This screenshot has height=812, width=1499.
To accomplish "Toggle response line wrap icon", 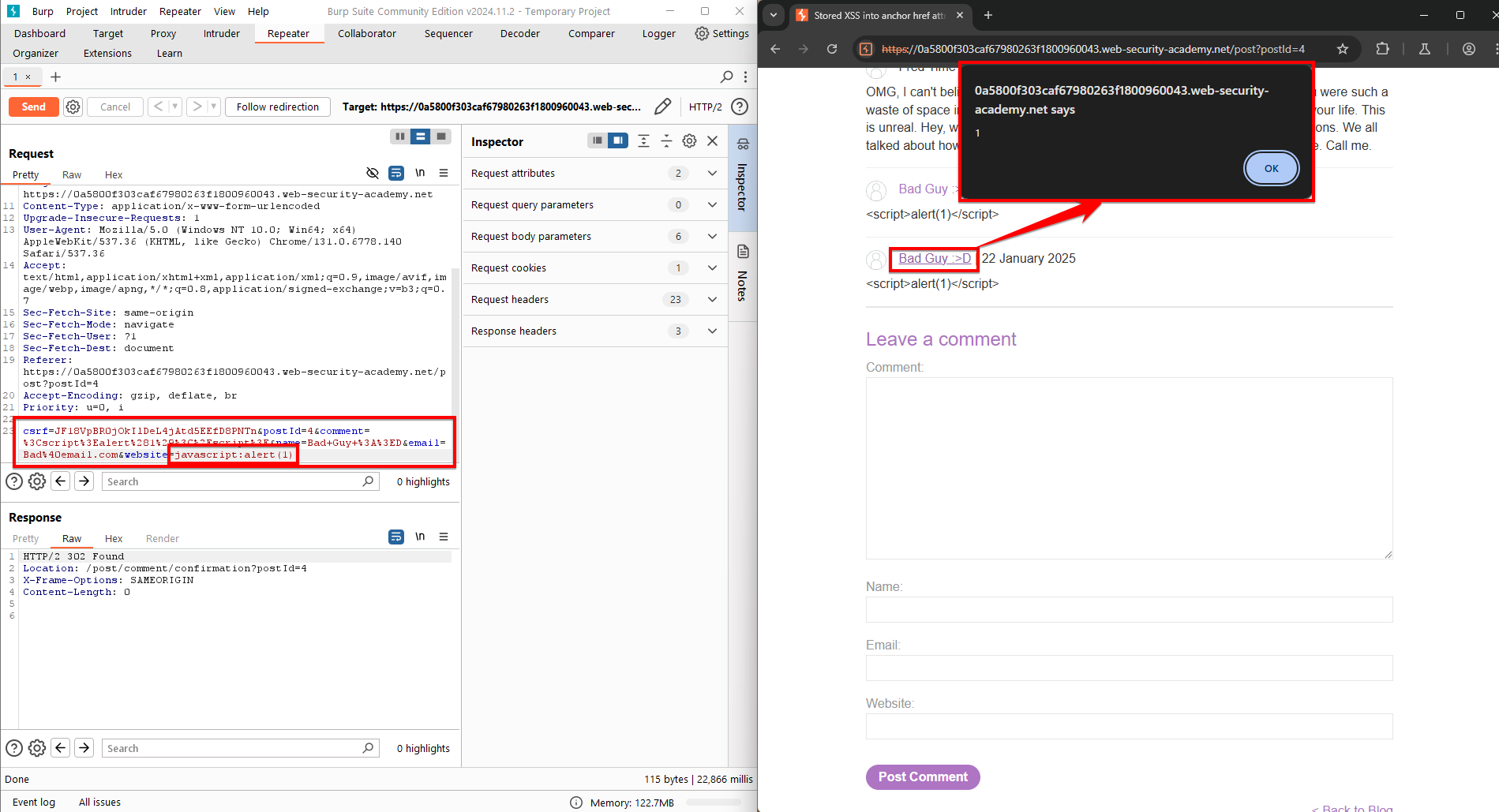I will (x=396, y=537).
